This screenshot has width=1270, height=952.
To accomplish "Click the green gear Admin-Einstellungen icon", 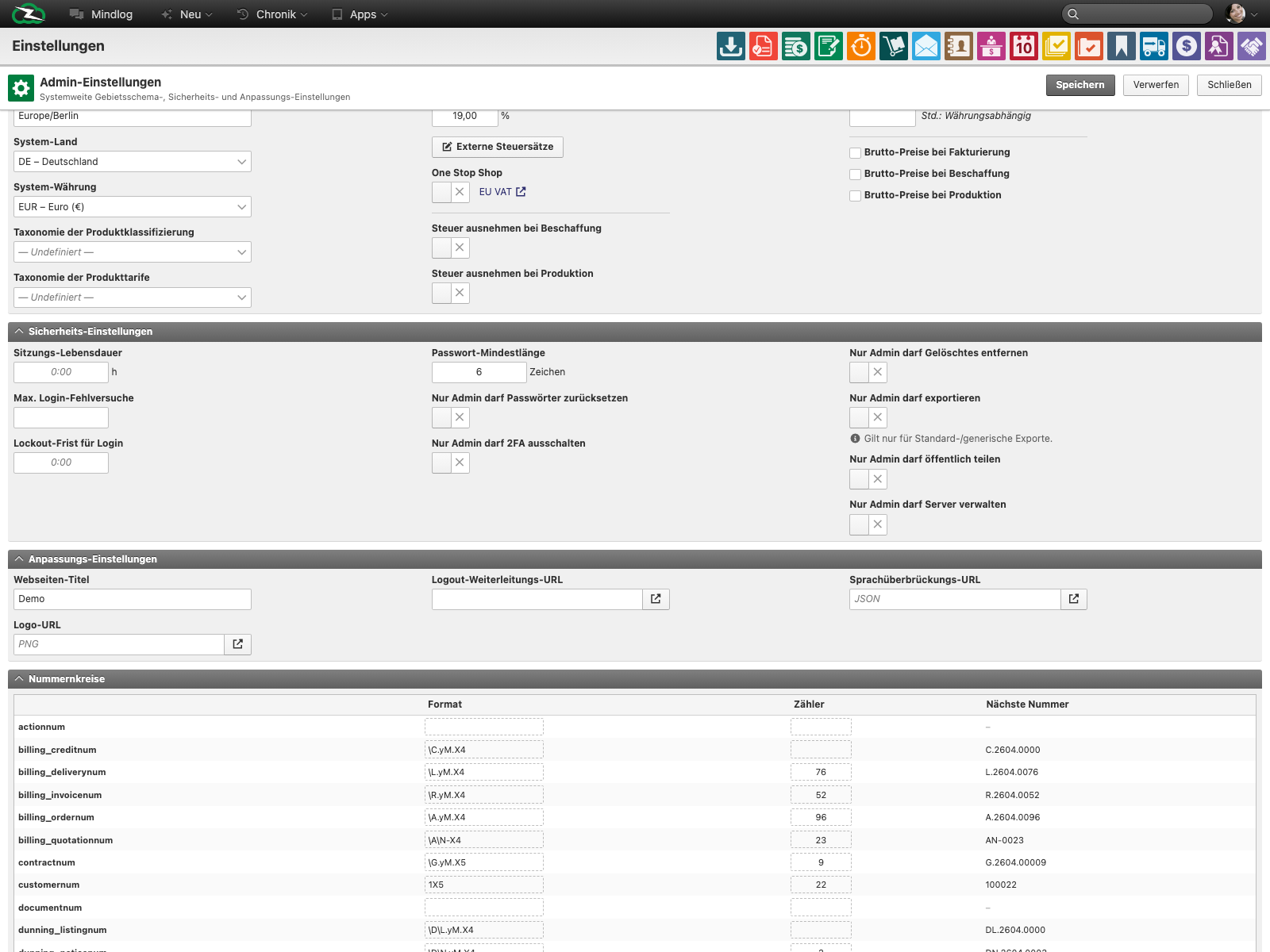I will click(21, 88).
